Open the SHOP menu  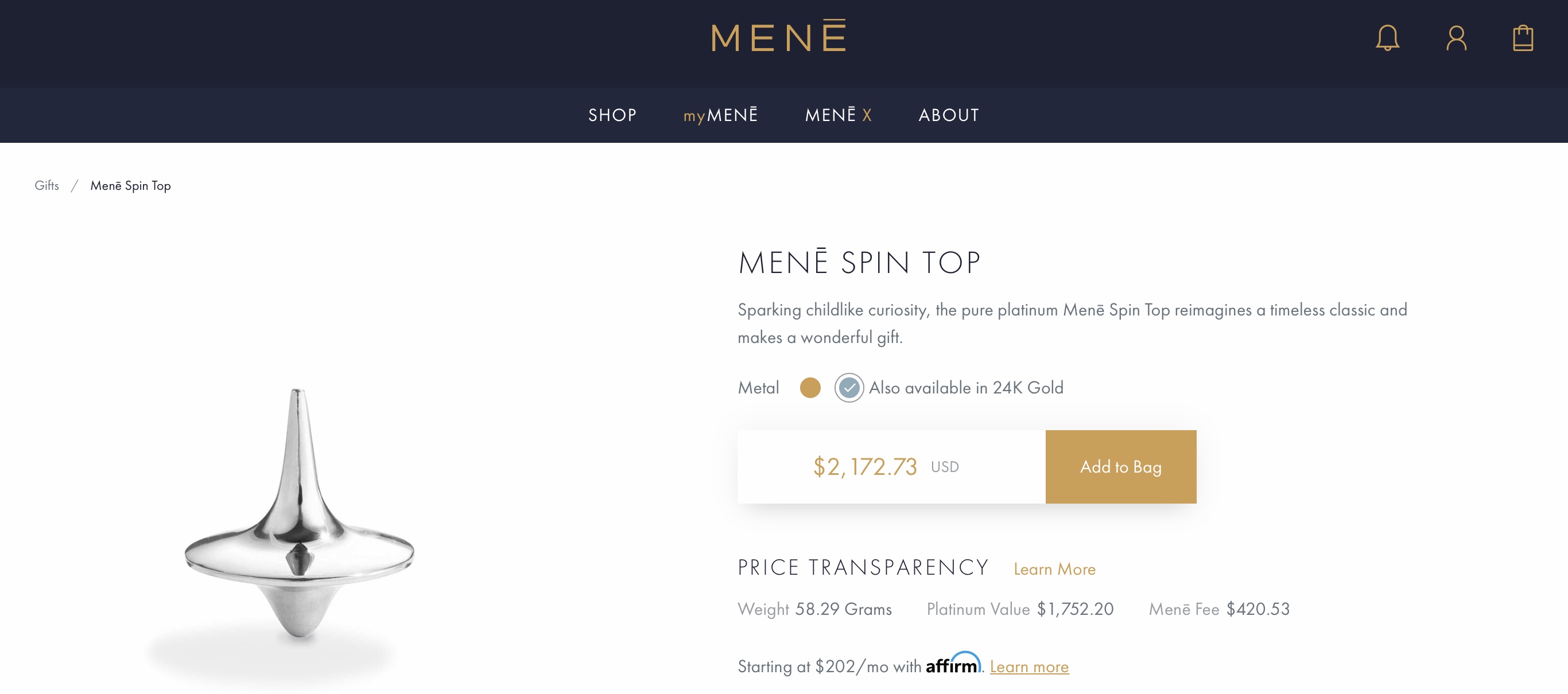pyautogui.click(x=612, y=115)
